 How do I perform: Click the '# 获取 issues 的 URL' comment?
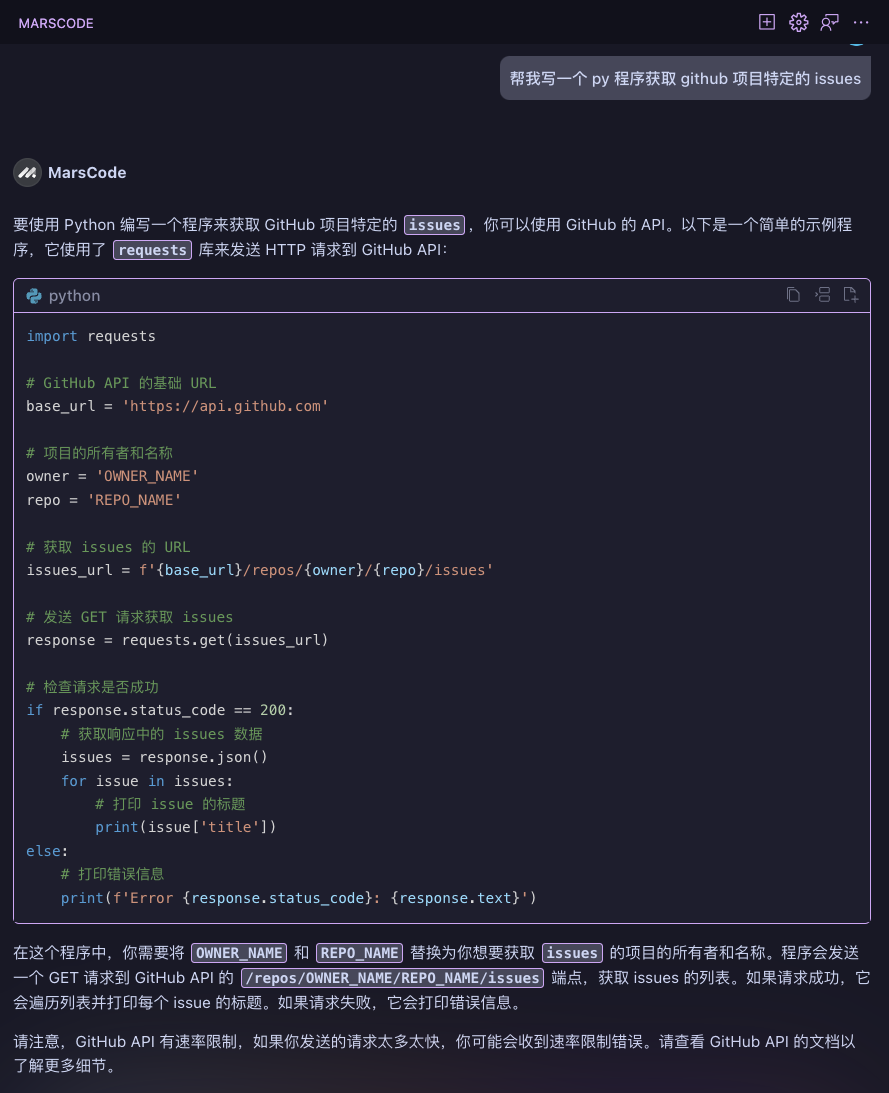click(108, 547)
